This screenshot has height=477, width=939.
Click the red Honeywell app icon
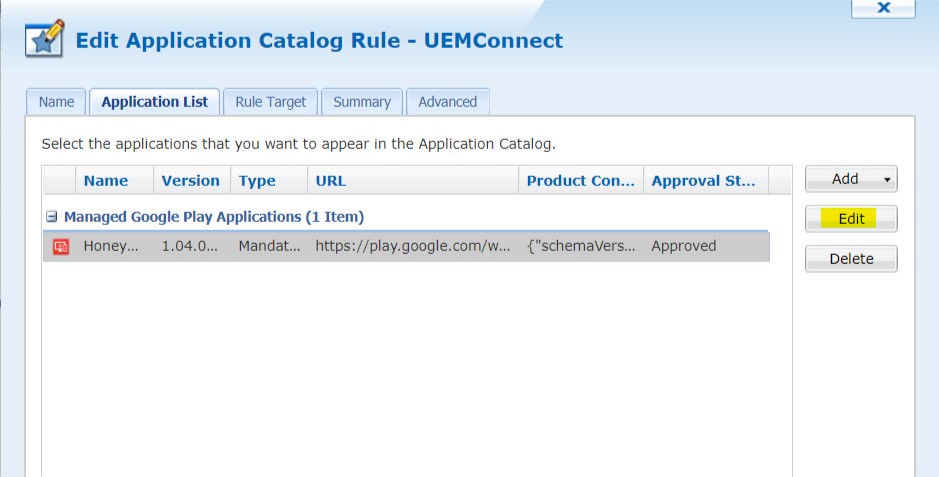pyautogui.click(x=61, y=247)
